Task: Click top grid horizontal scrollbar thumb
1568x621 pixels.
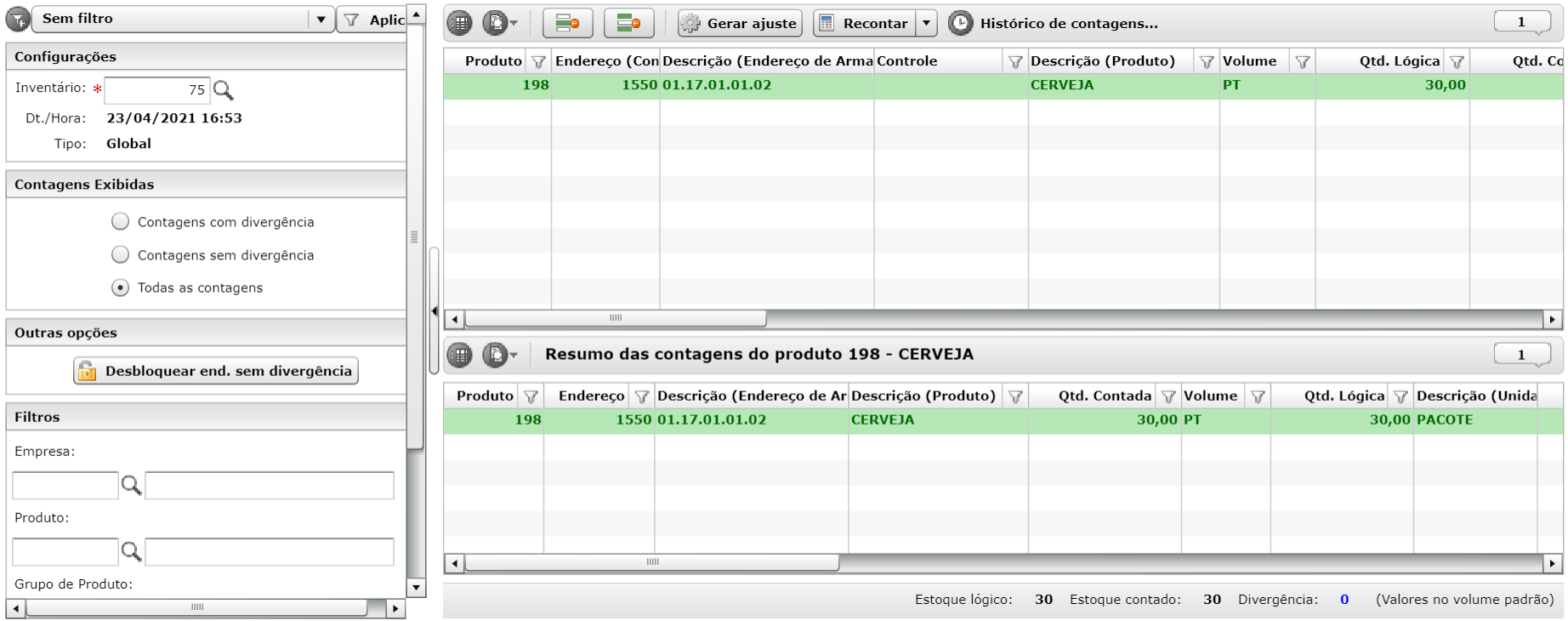Action: point(616,319)
